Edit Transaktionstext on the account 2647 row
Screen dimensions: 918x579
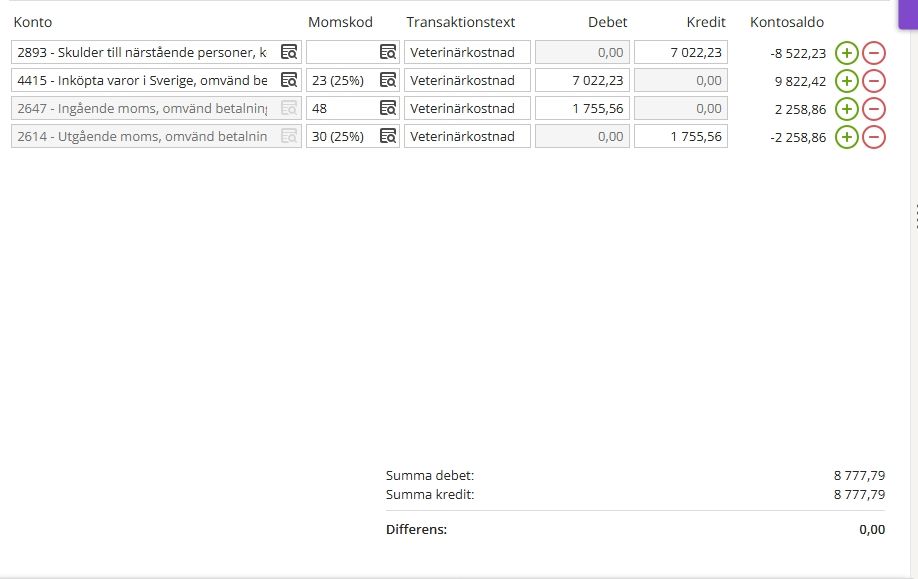point(466,108)
